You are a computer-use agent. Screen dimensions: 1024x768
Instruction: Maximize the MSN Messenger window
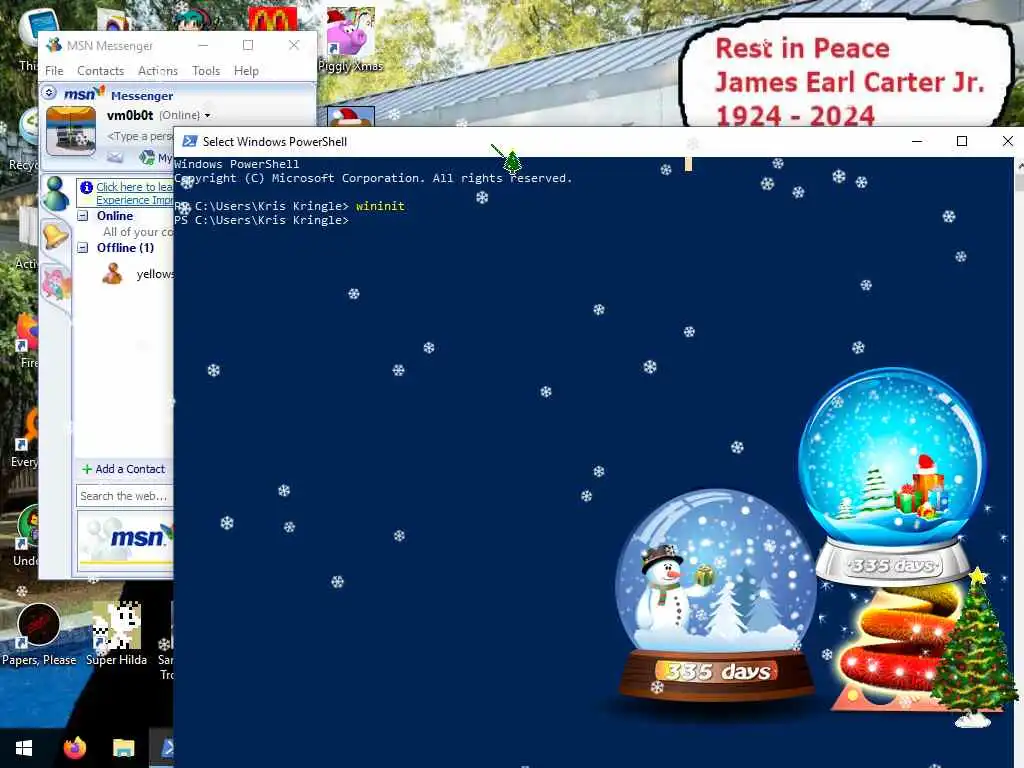point(248,45)
